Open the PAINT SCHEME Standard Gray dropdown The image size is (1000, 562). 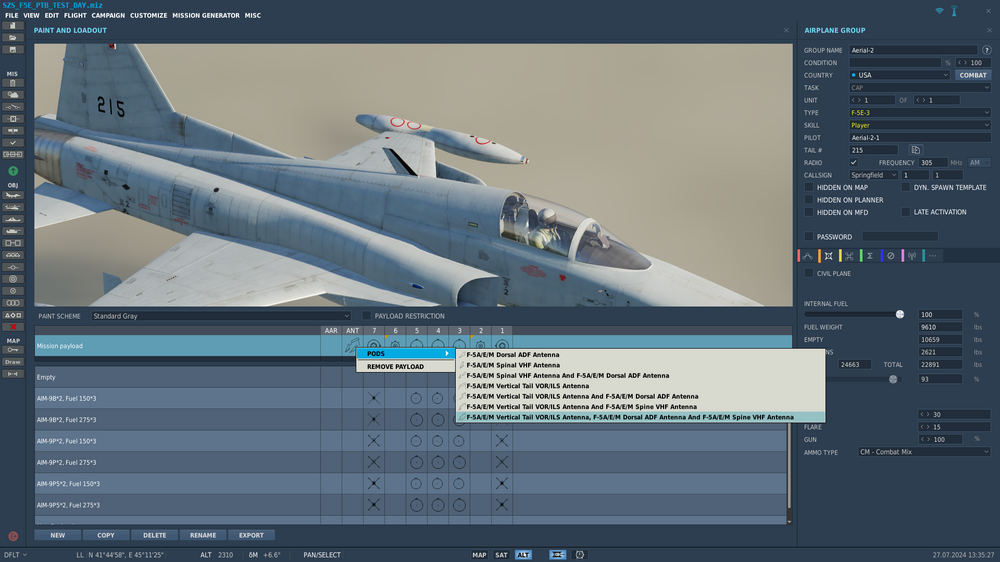pyautogui.click(x=221, y=316)
